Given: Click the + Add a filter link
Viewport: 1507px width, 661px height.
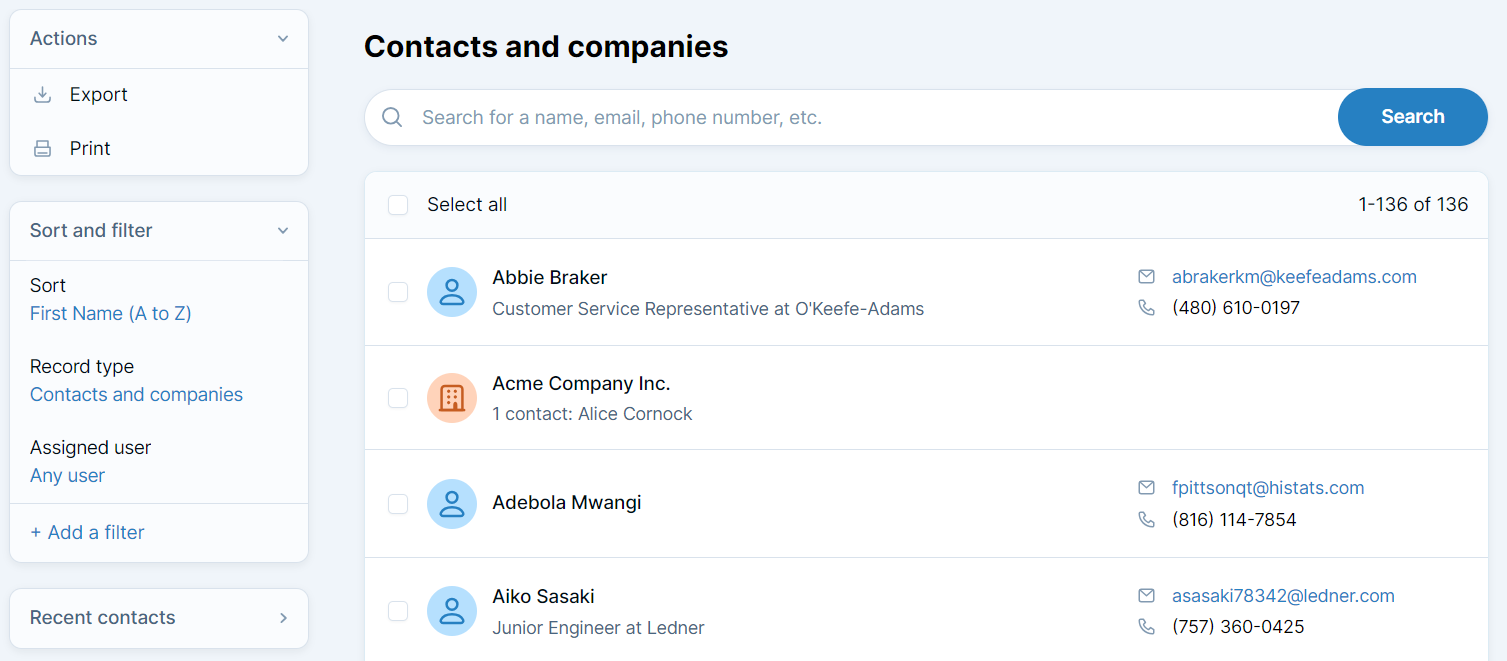Looking at the screenshot, I should pos(87,533).
